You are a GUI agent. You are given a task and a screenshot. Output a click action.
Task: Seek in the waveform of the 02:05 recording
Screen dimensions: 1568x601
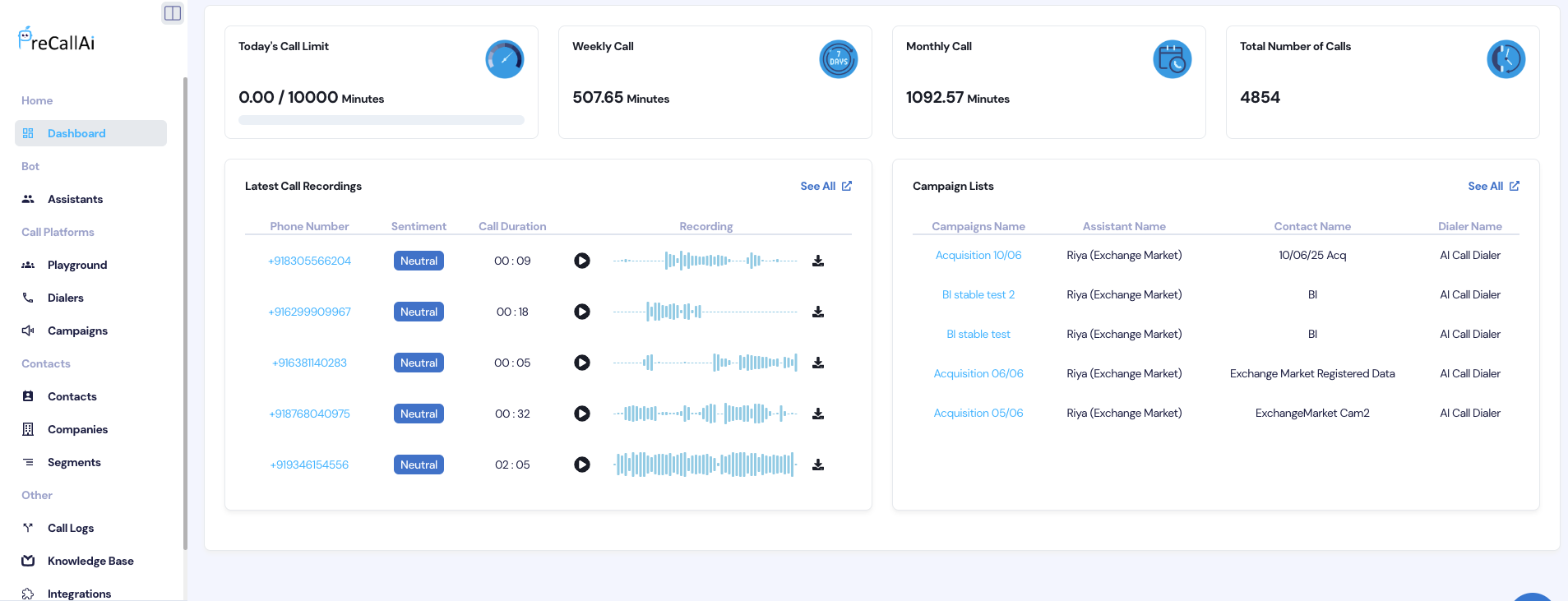(x=705, y=465)
